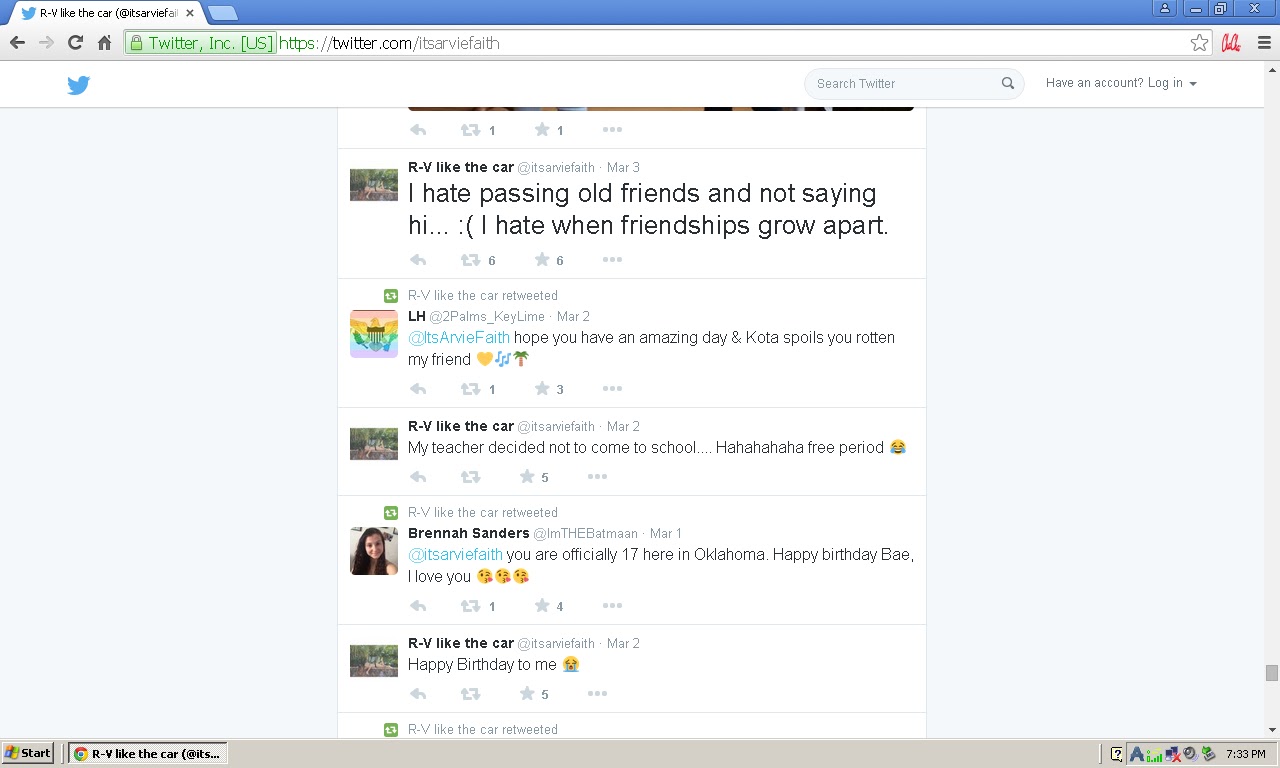This screenshot has width=1280, height=768.
Task: Reload the page with browser refresh button
Action: (x=75, y=43)
